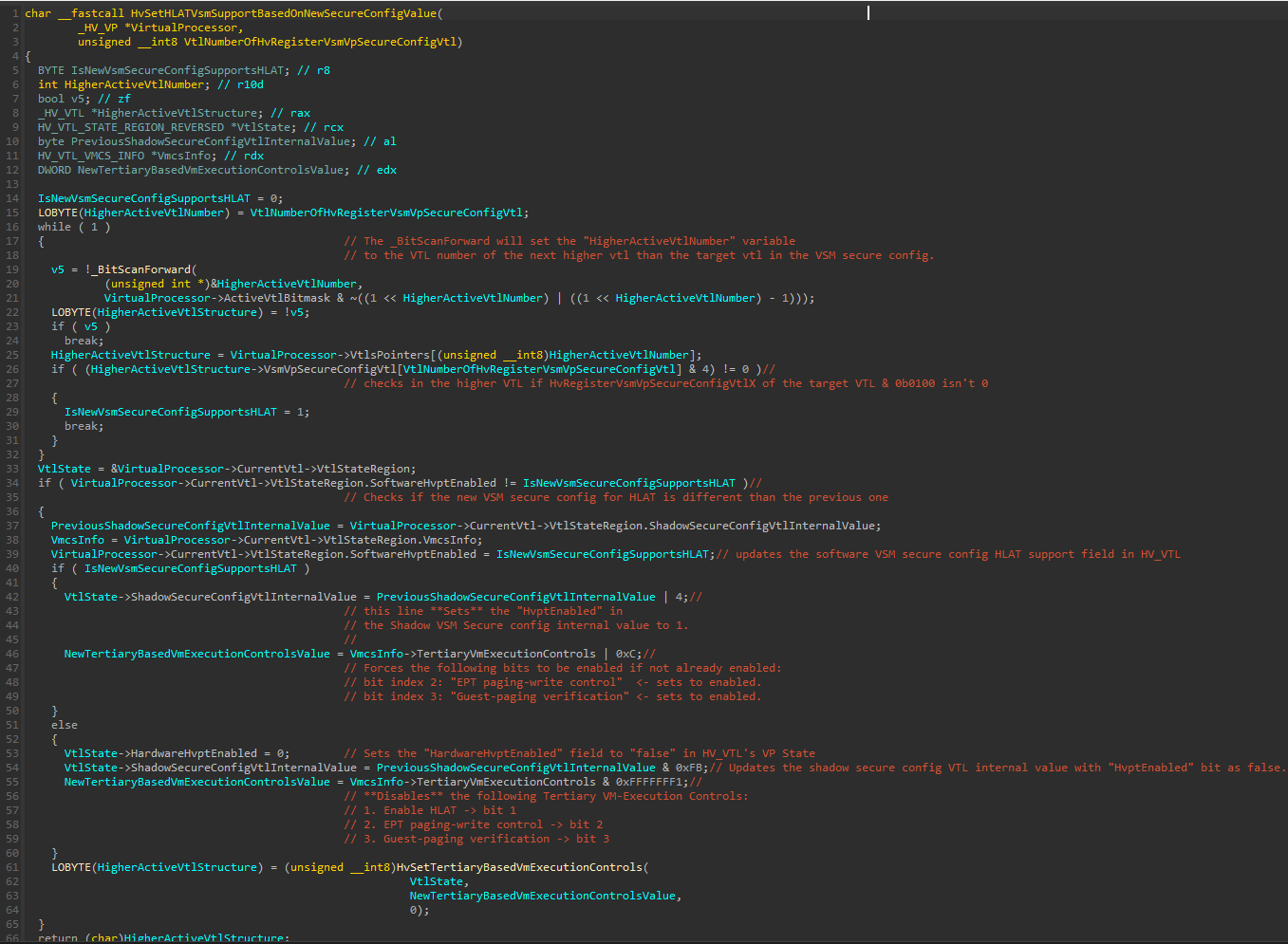Click the comment '3. Guest-paging verification -> bit 3'

point(476,839)
